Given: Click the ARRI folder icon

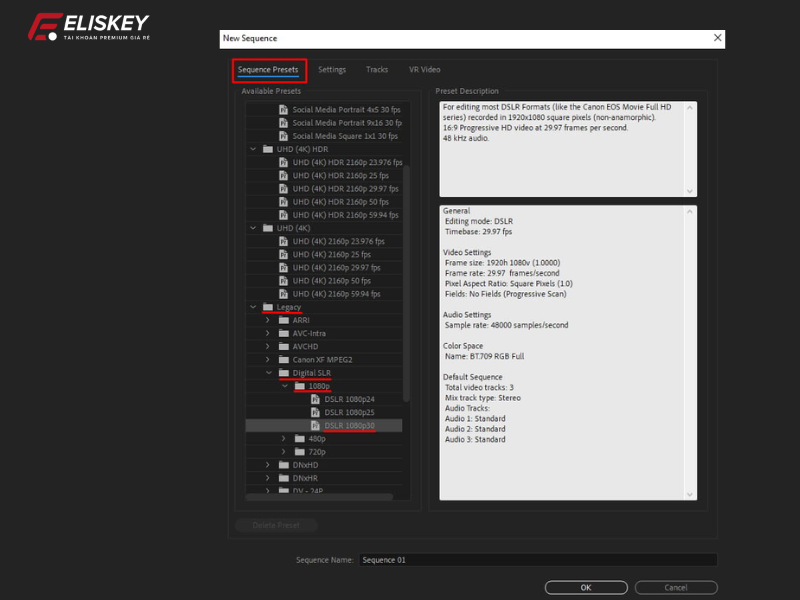Looking at the screenshot, I should pos(284,320).
